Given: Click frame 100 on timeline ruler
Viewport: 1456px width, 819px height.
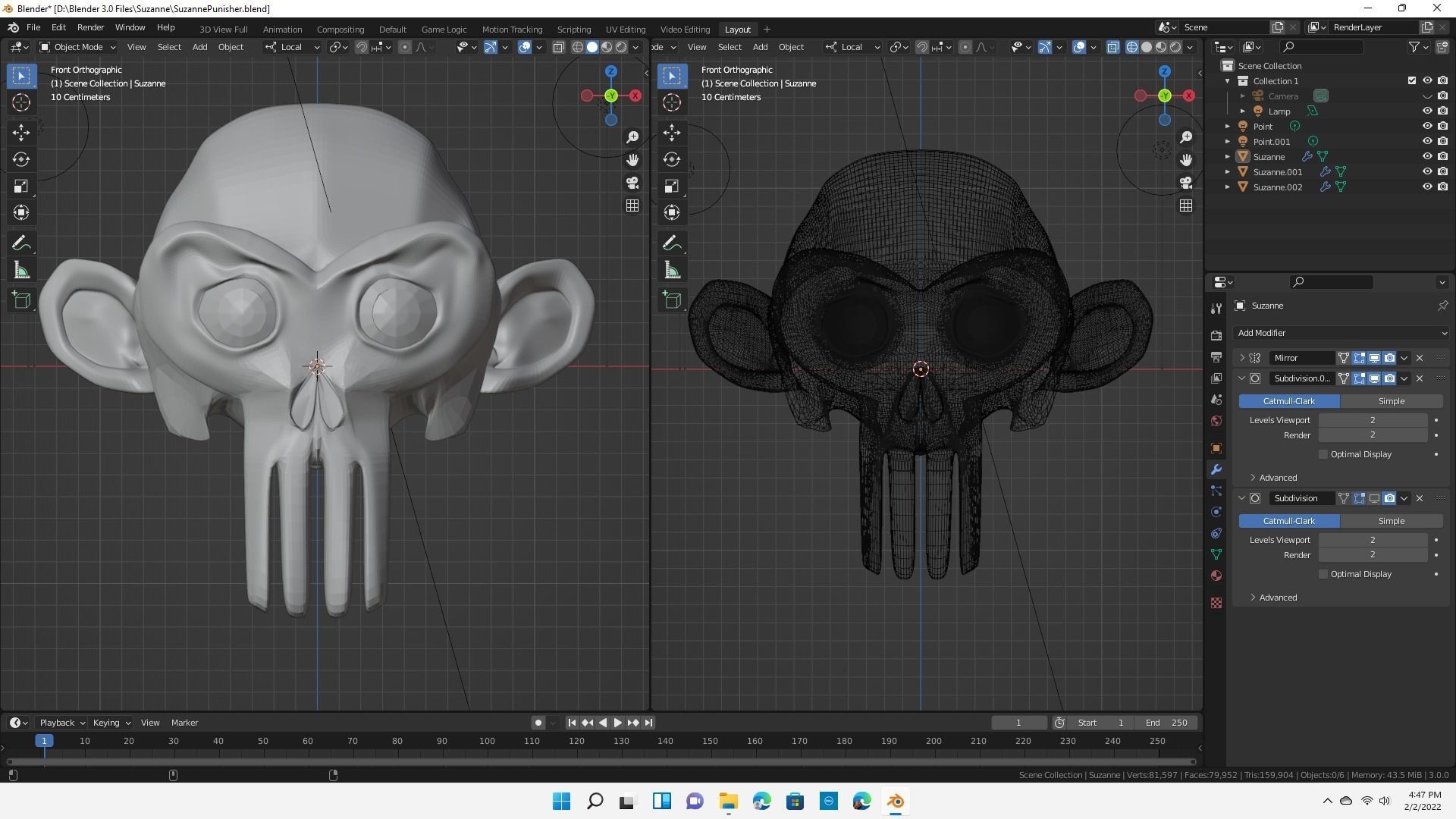Looking at the screenshot, I should coord(487,741).
